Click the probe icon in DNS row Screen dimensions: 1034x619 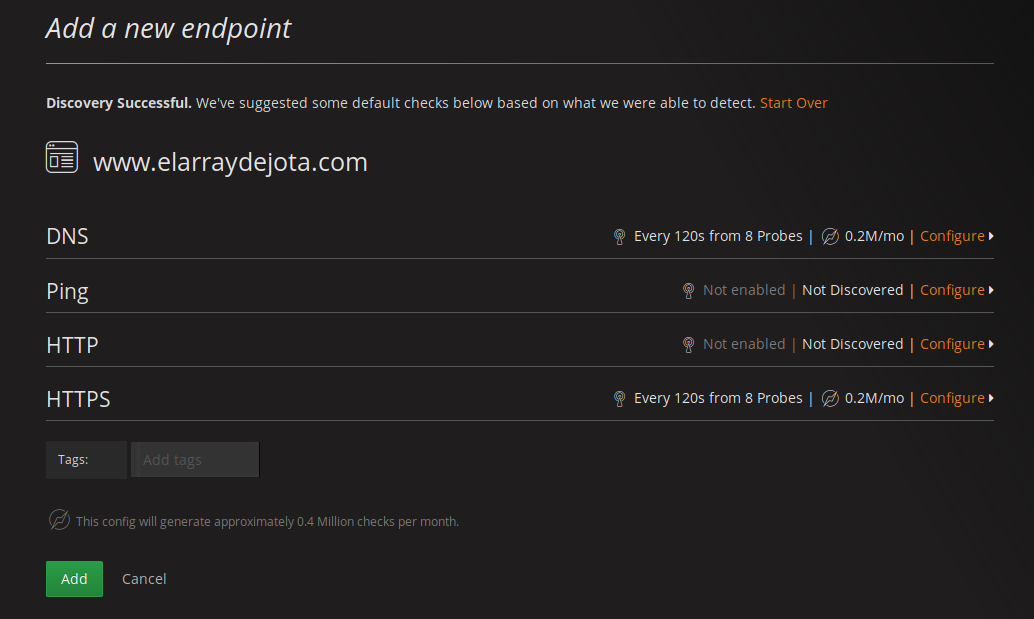[619, 237]
